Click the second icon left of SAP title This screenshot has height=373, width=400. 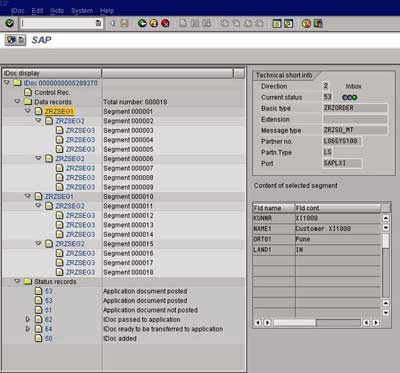pyautogui.click(x=21, y=40)
